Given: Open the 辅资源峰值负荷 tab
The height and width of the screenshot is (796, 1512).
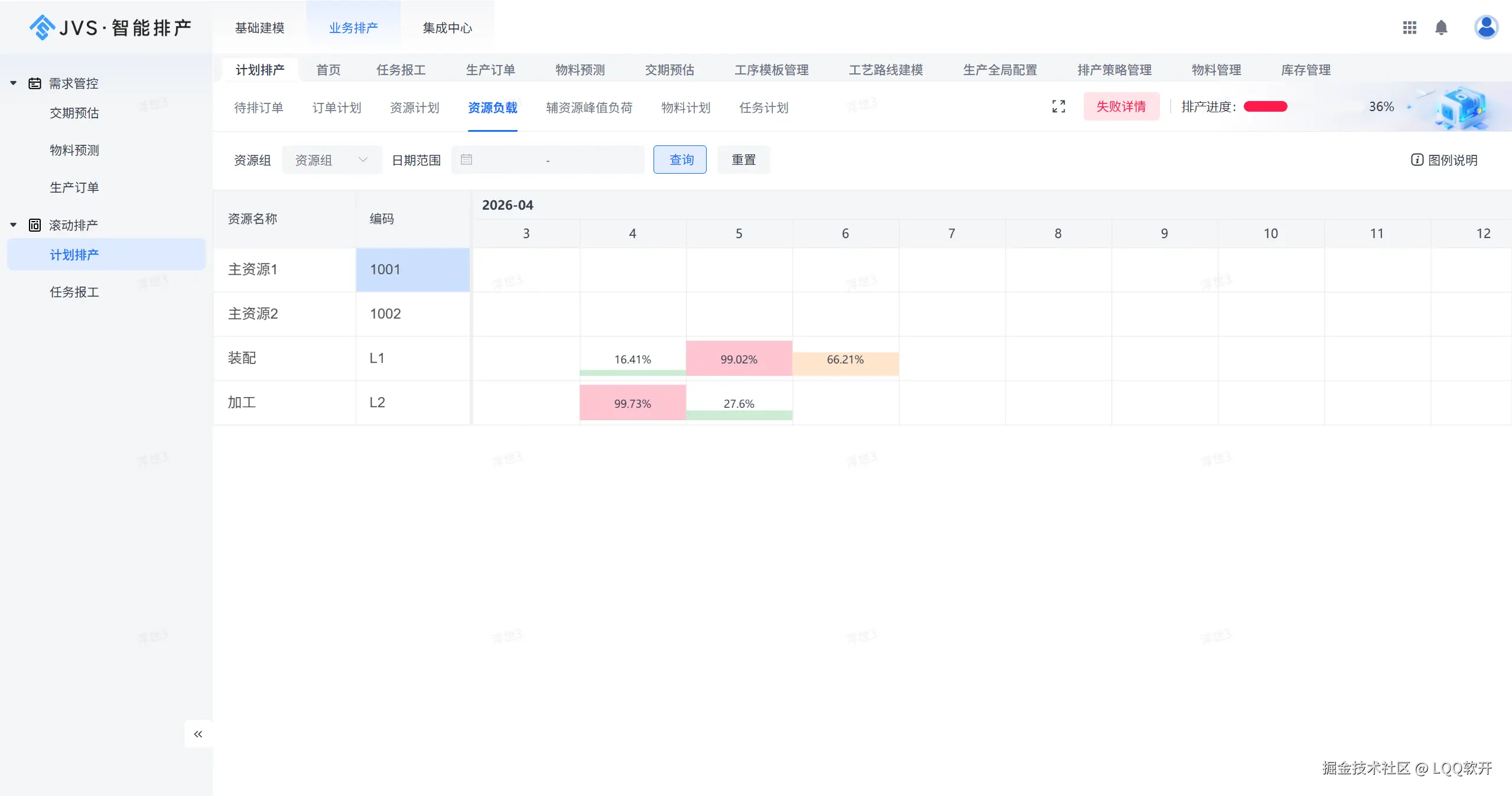Looking at the screenshot, I should (588, 108).
